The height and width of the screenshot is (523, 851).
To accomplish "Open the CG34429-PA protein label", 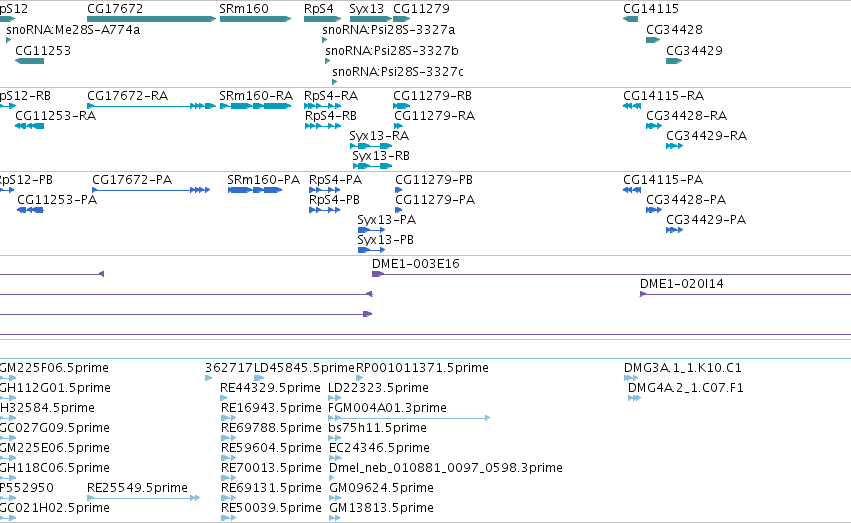I will (x=706, y=220).
